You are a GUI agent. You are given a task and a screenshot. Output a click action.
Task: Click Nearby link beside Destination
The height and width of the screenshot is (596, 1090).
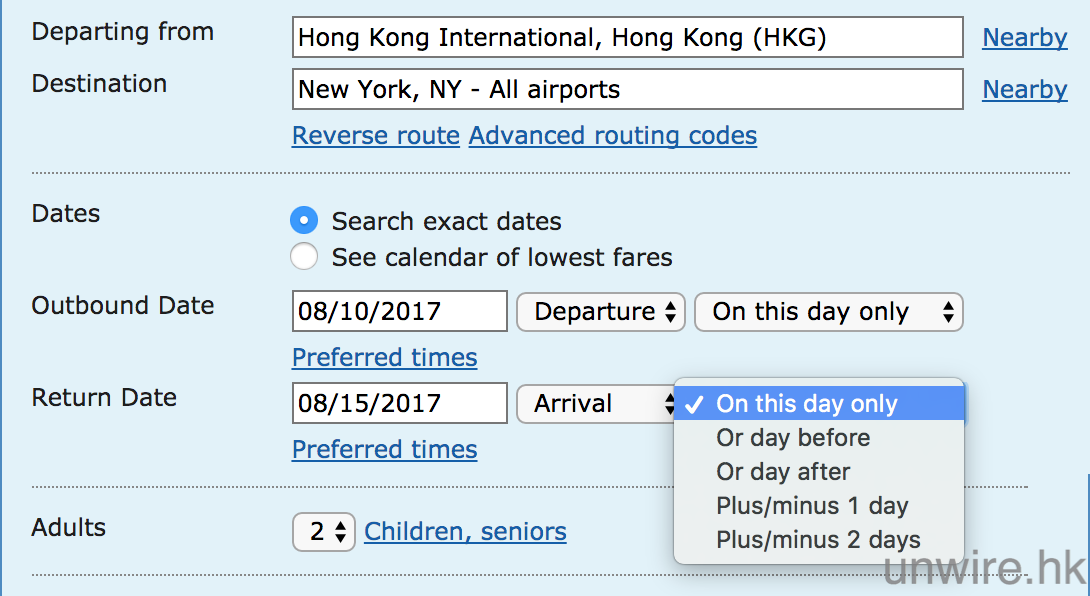click(x=1025, y=90)
